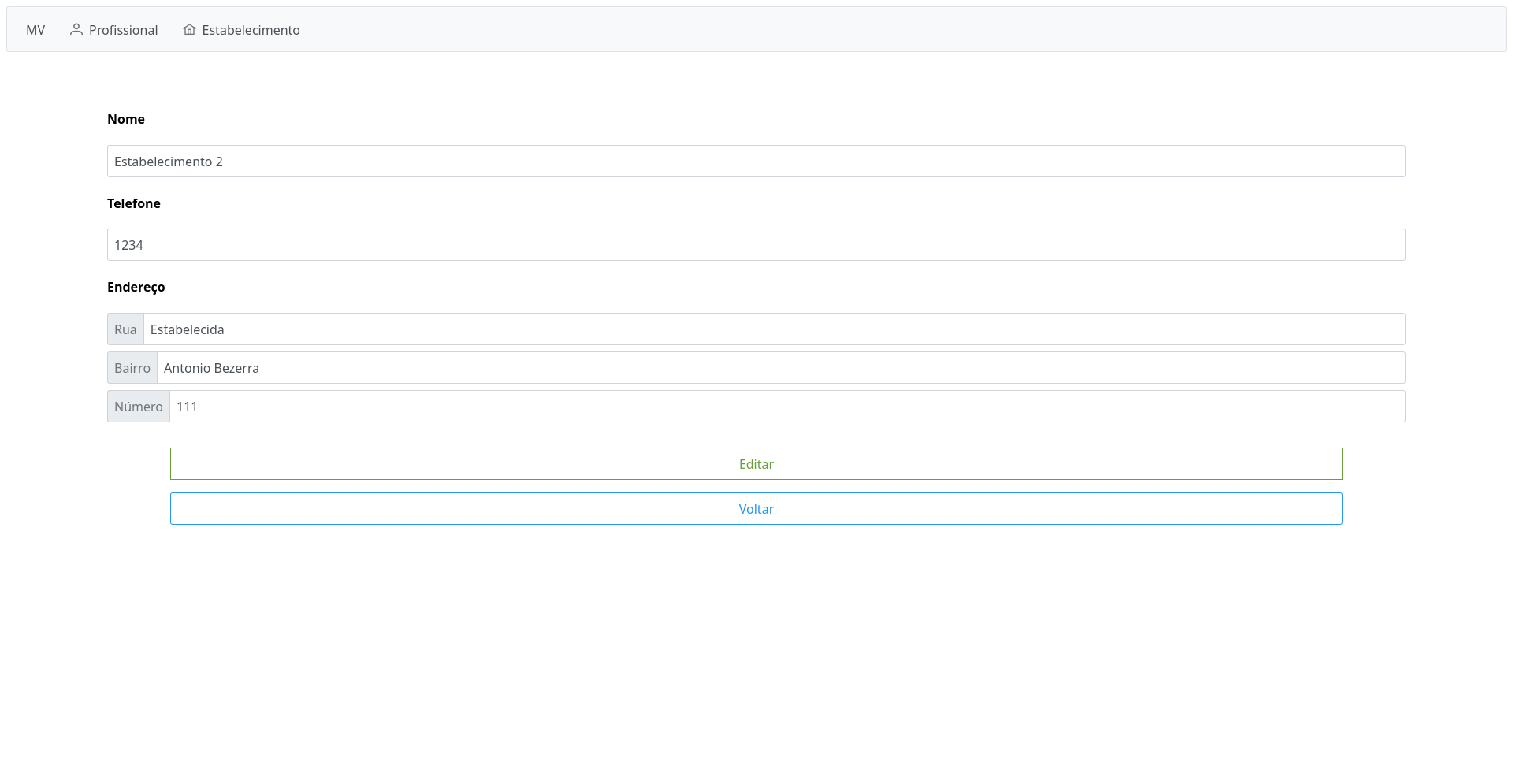The image size is (1513, 784).
Task: Focus the Número input containing 111
Action: tap(787, 407)
